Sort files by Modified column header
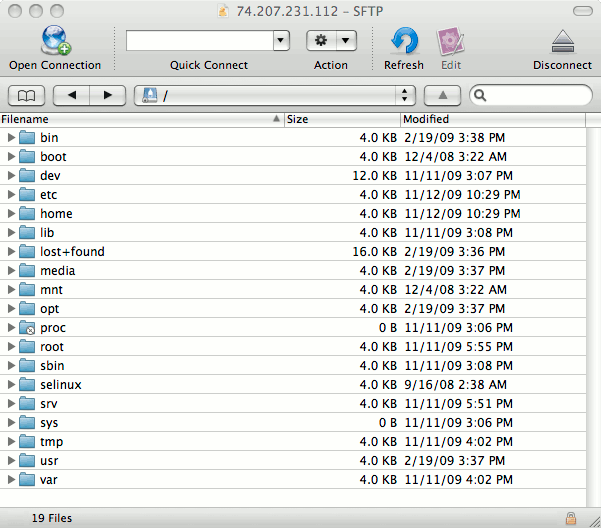Screen dimensions: 601x528 point(490,119)
